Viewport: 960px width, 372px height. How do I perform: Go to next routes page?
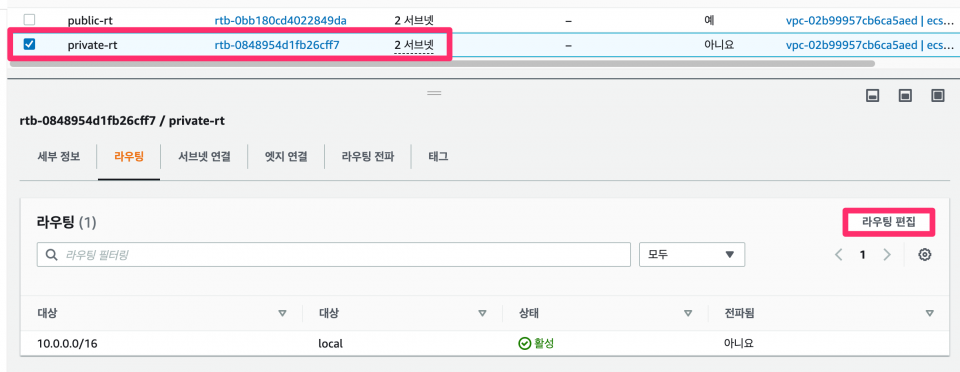887,255
